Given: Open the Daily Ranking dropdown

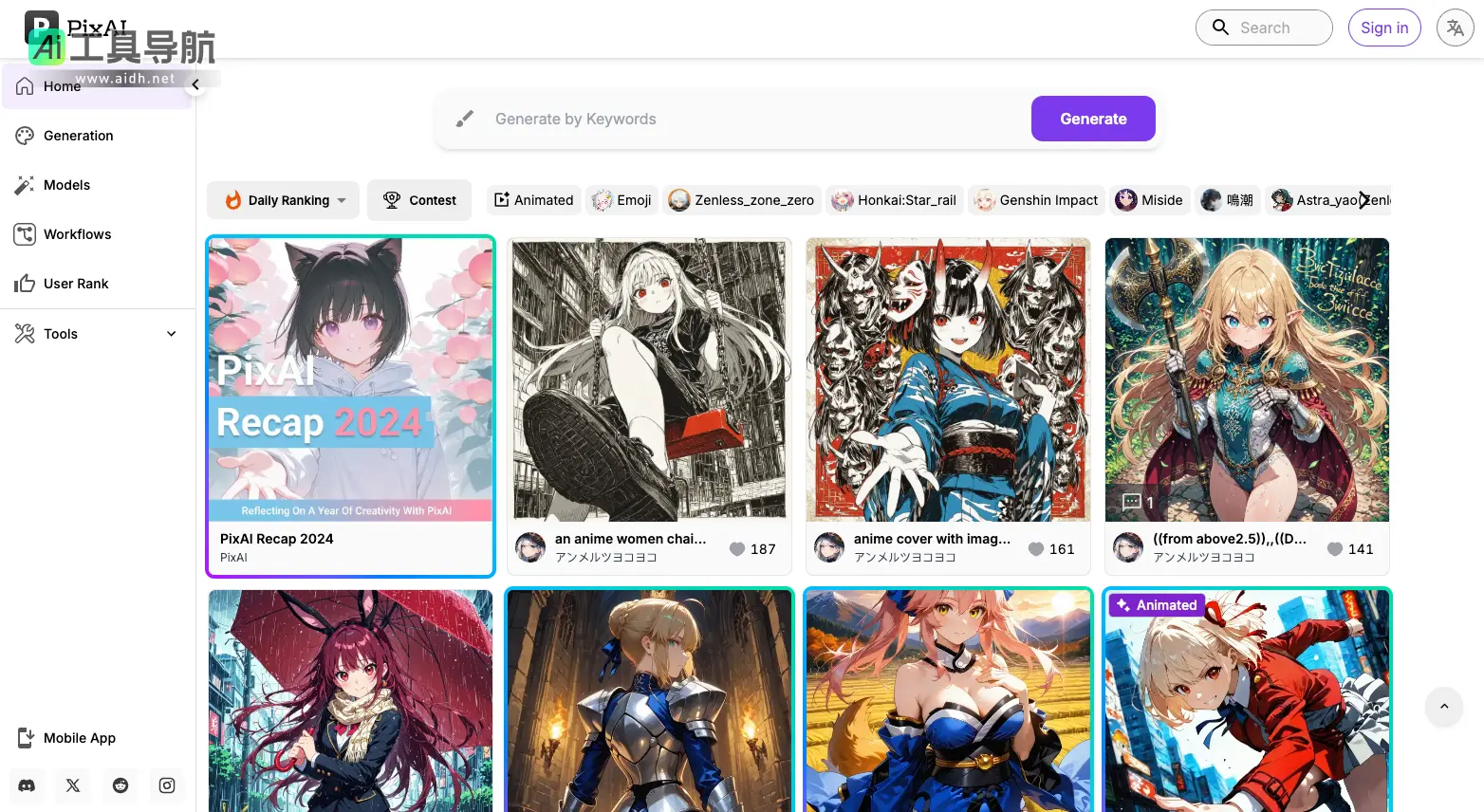Looking at the screenshot, I should click(x=283, y=200).
